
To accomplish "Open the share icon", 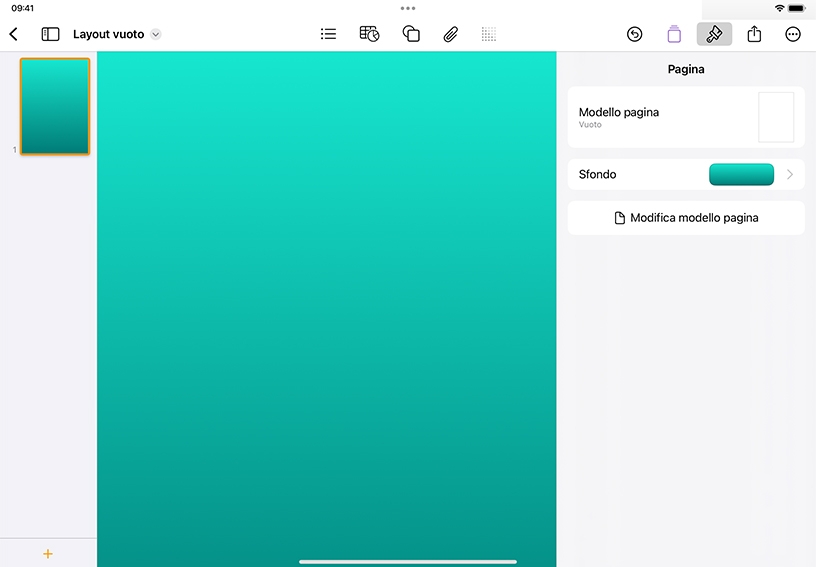I will (x=754, y=34).
